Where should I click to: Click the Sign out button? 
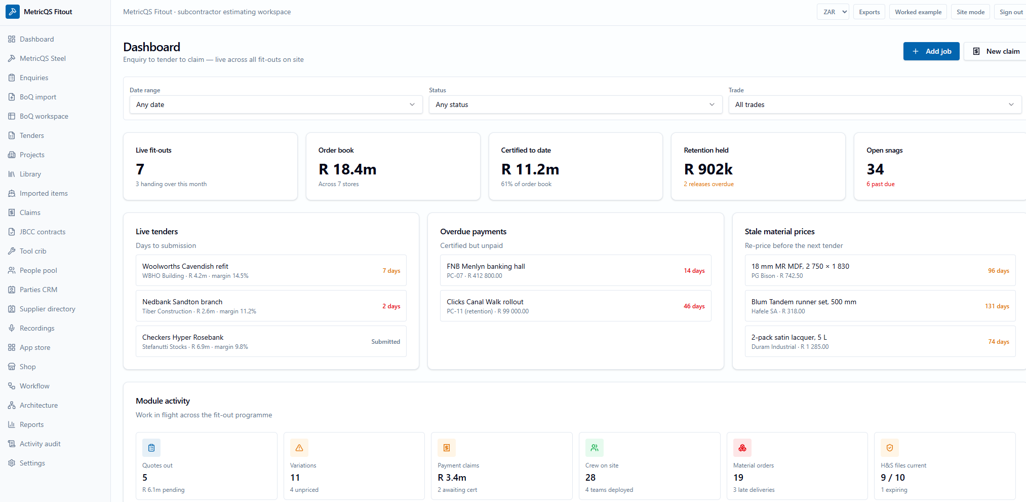(1010, 12)
